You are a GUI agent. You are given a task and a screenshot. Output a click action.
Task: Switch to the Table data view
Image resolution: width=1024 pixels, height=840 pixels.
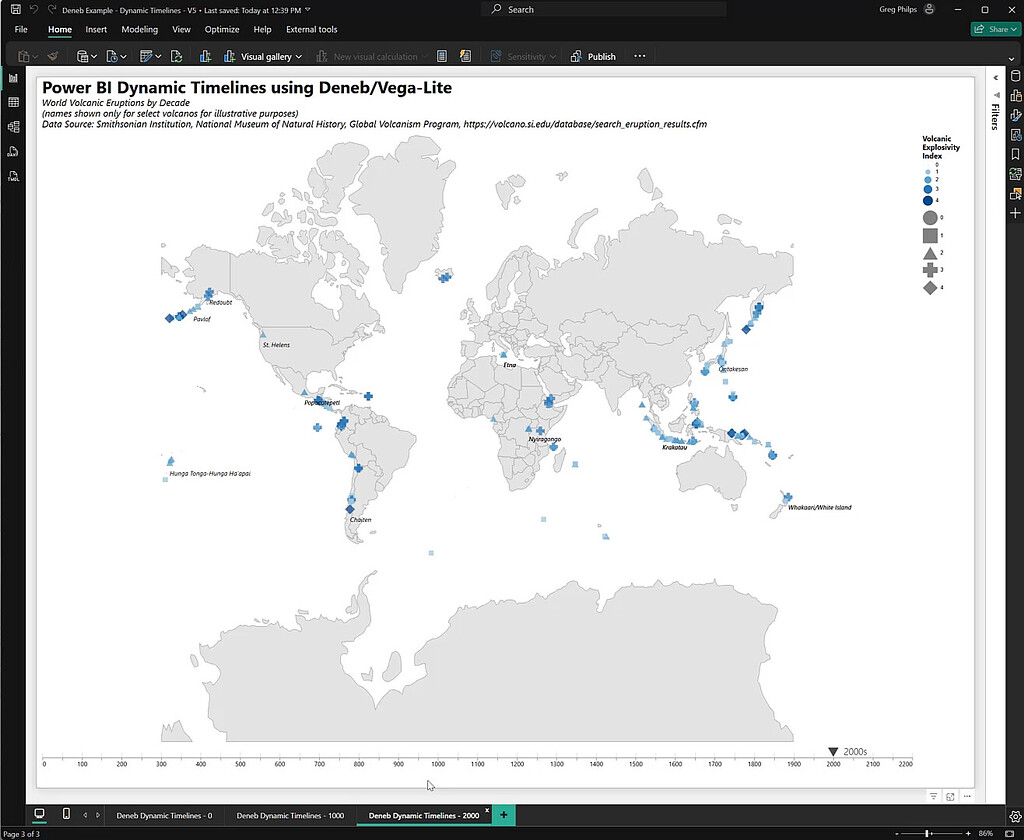click(x=13, y=102)
